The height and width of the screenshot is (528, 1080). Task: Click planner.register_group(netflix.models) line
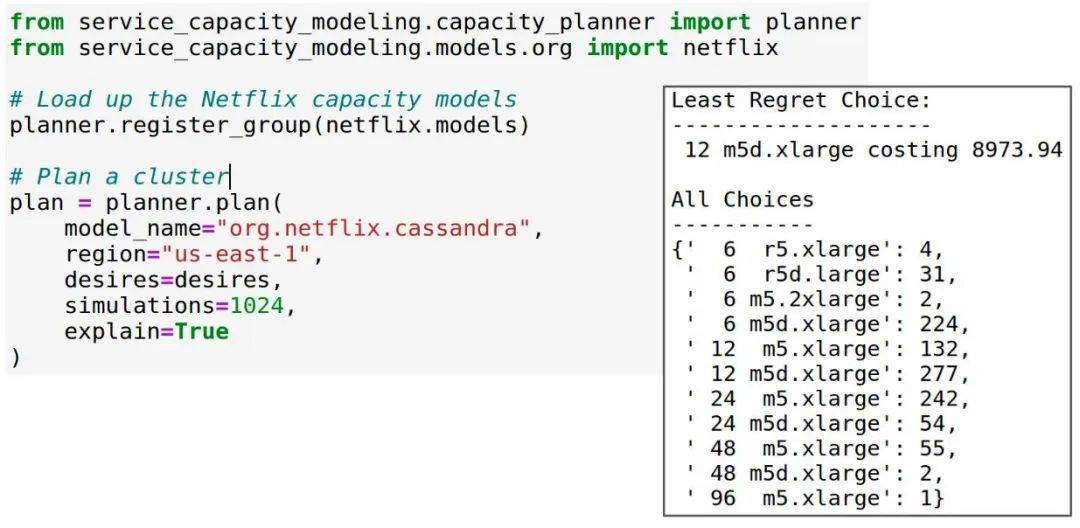point(269,126)
